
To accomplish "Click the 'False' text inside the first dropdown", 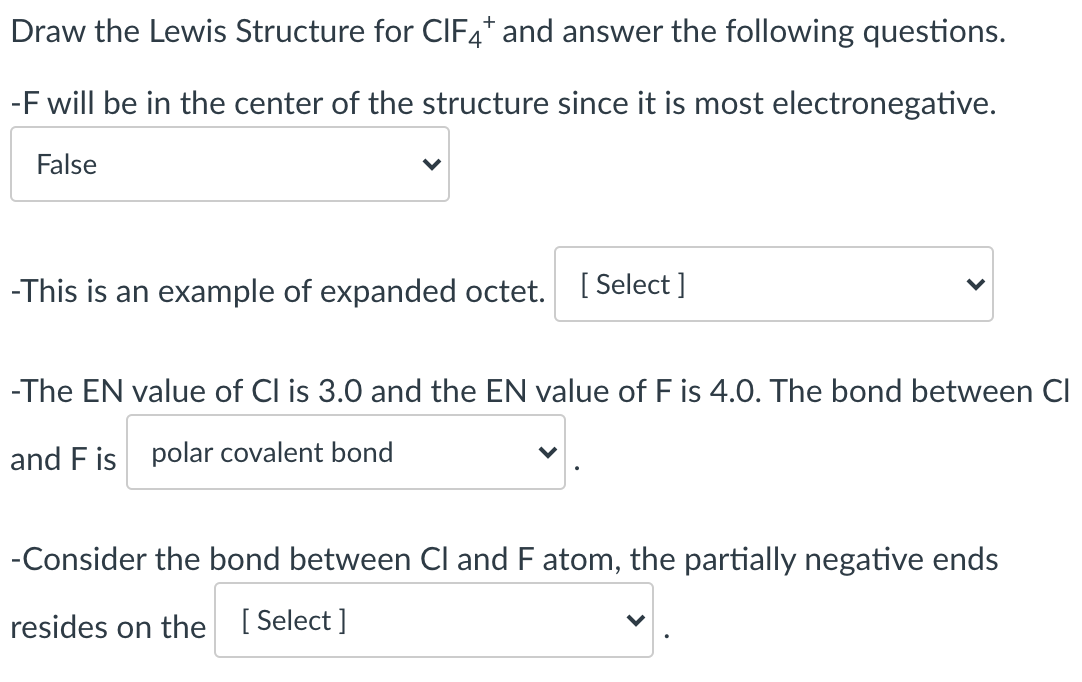I will tap(67, 164).
